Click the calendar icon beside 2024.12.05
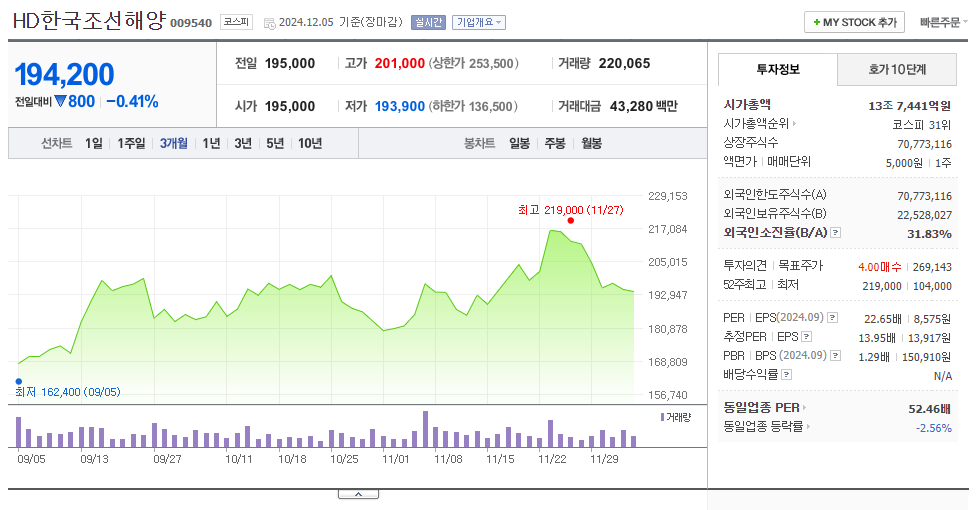977x510 pixels. pyautogui.click(x=269, y=23)
